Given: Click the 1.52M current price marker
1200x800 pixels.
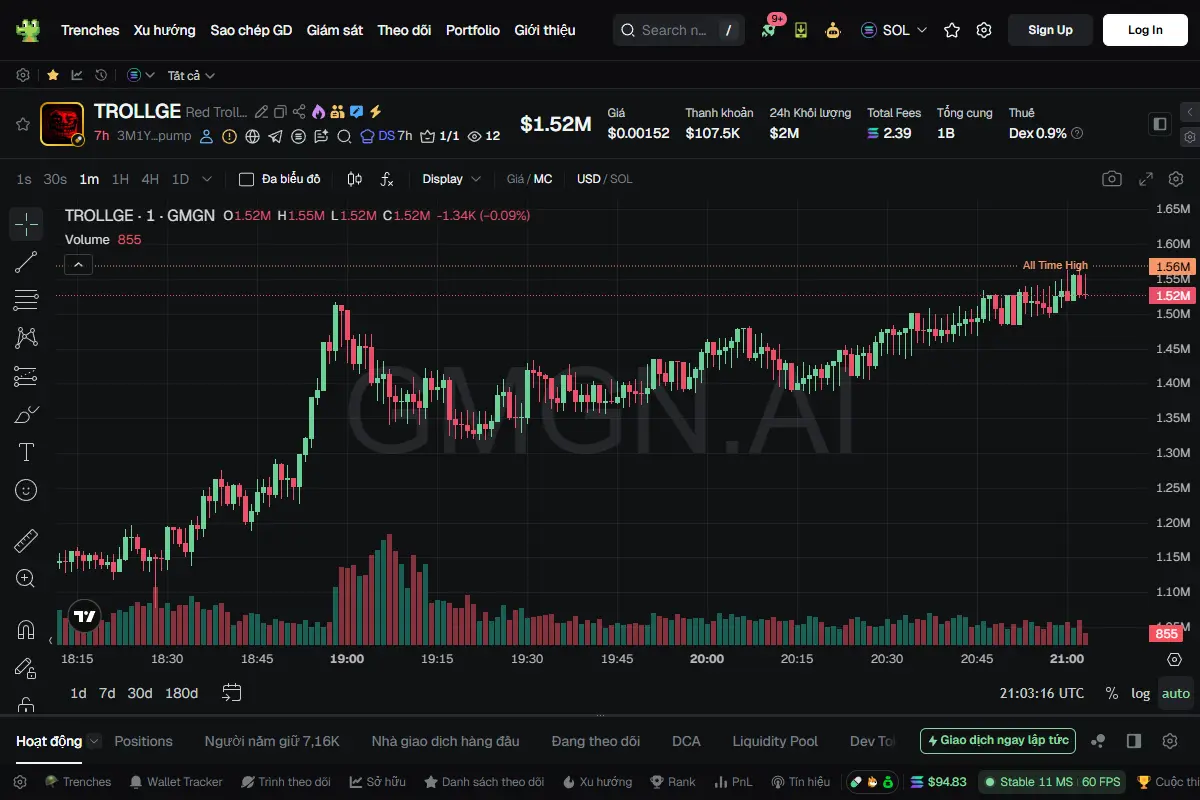Looking at the screenshot, I should coord(1172,296).
